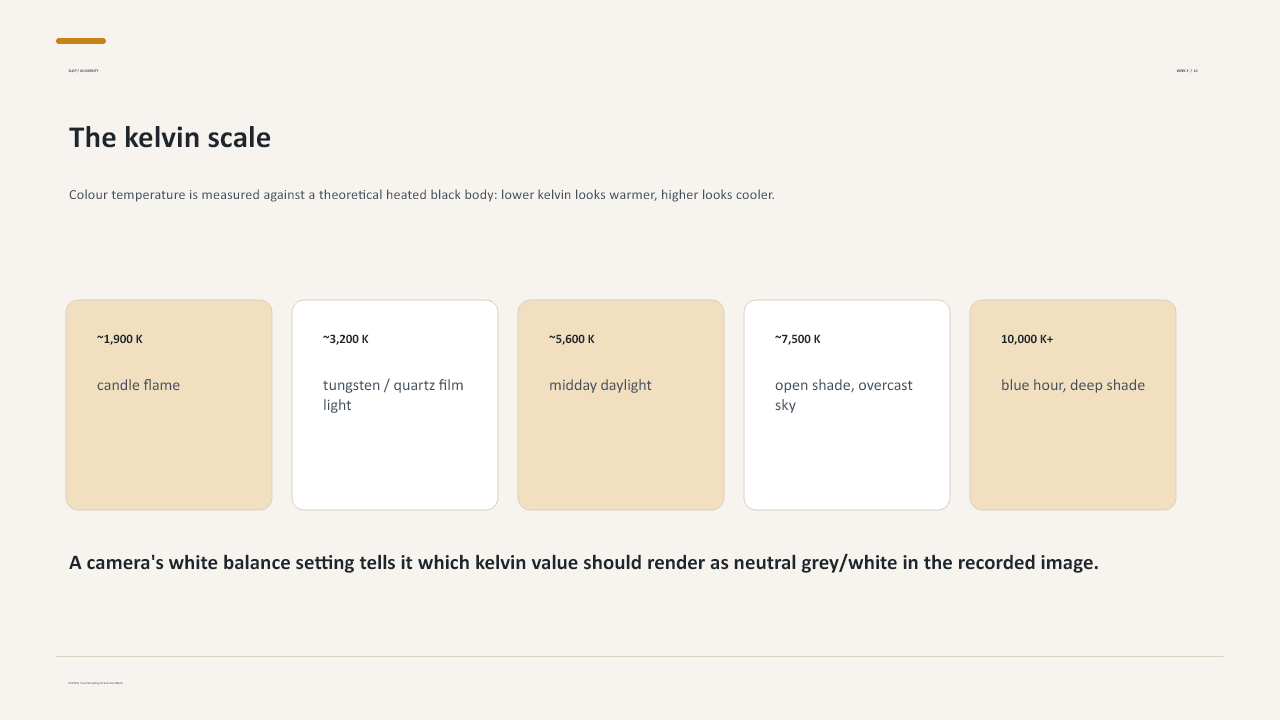Select the ~5,600 K midday daylight card
Viewport: 1280px width, 720px height.
[x=621, y=405]
